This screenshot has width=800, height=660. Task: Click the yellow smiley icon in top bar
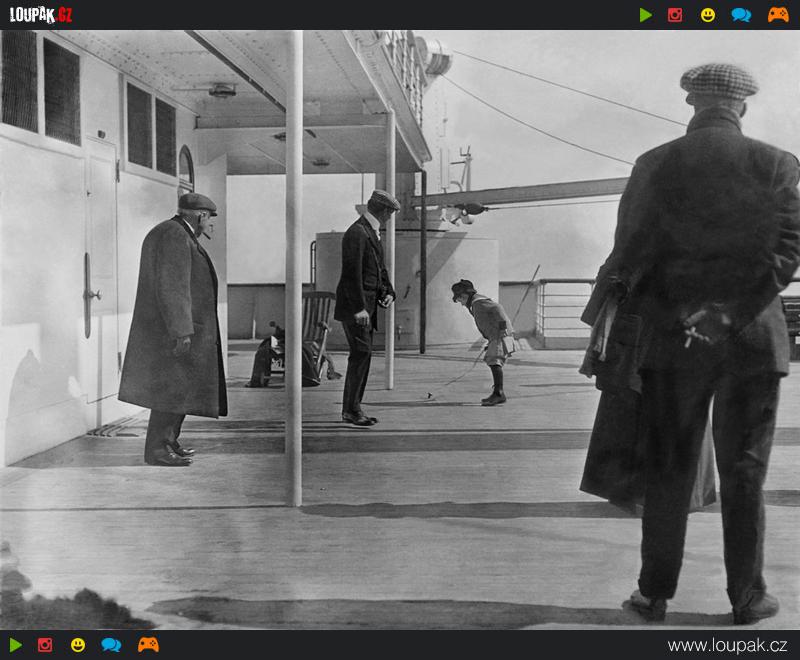pyautogui.click(x=708, y=15)
